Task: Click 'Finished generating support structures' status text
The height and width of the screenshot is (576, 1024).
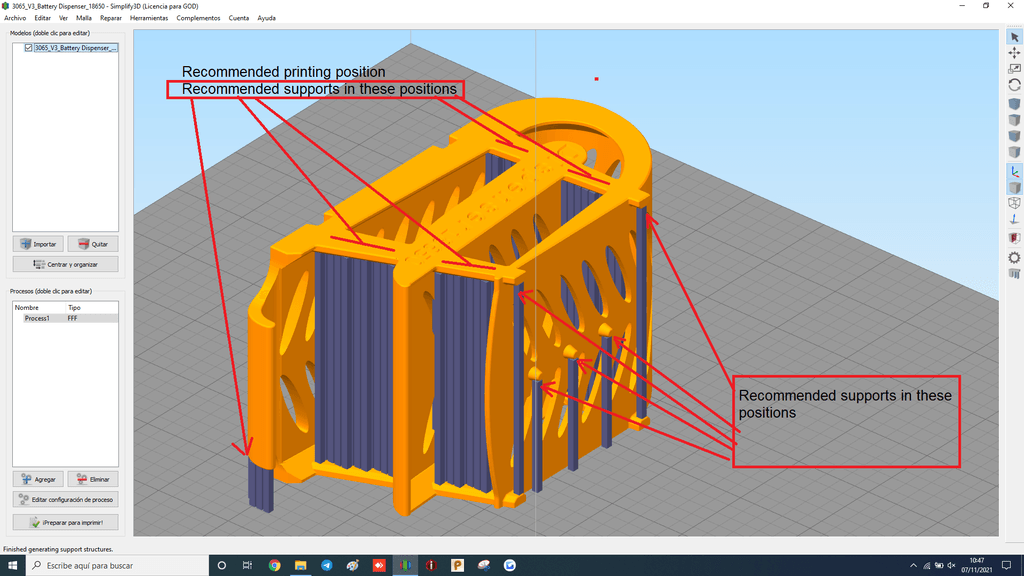Action: pos(58,549)
